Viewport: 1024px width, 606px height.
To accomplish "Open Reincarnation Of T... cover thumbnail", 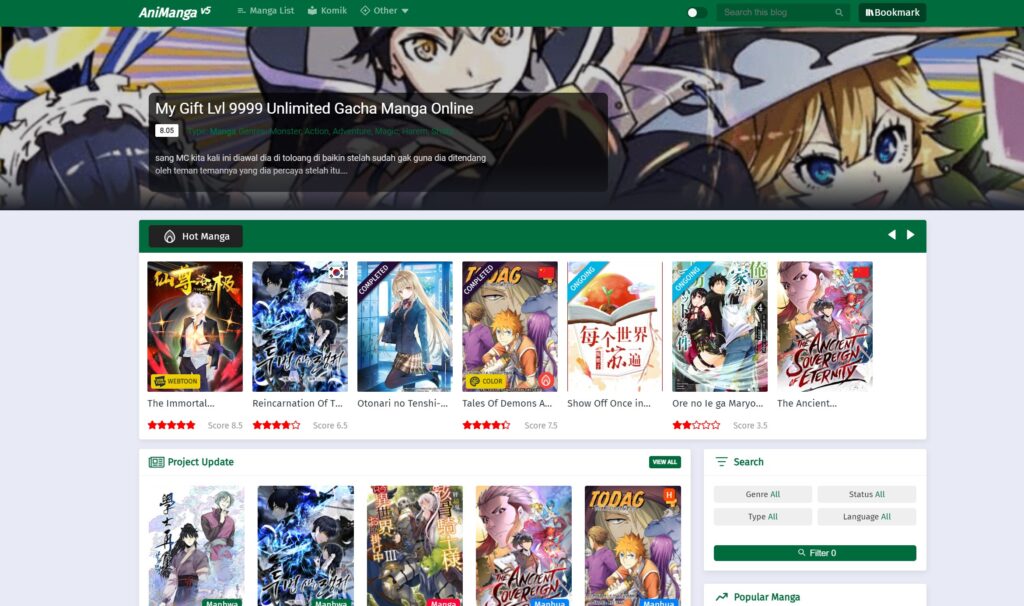I will coord(300,327).
